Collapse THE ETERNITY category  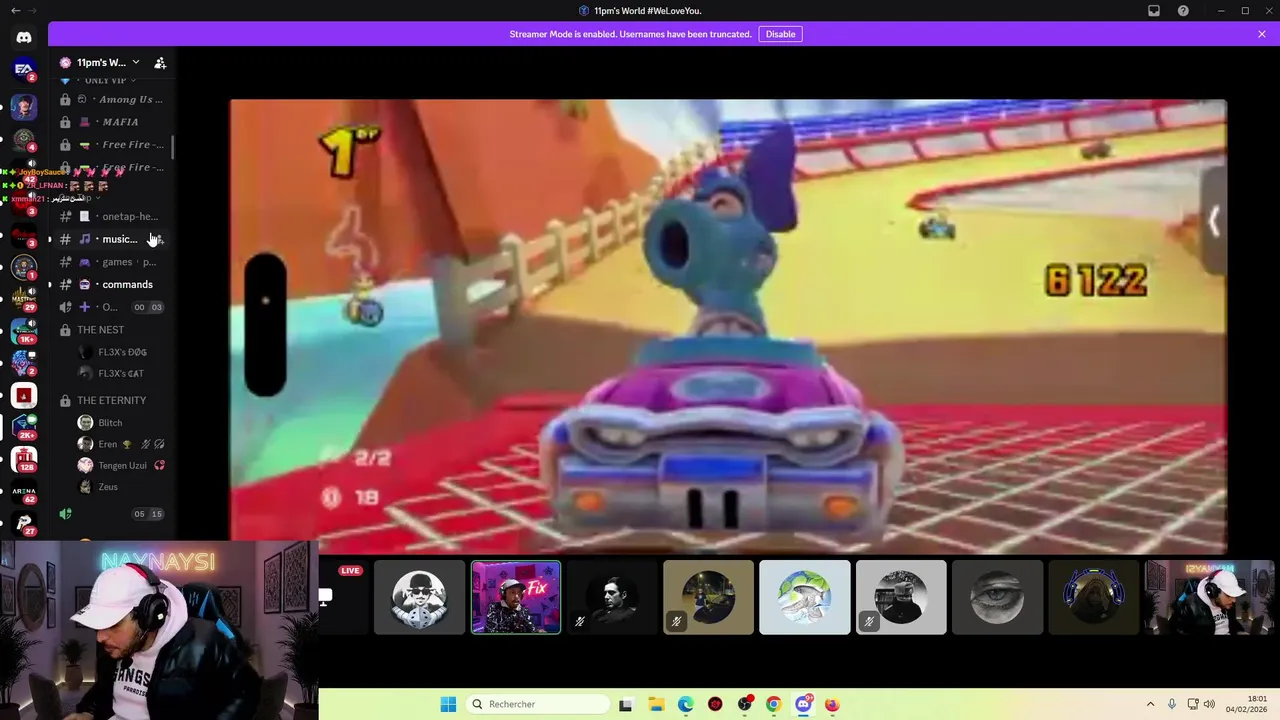112,400
